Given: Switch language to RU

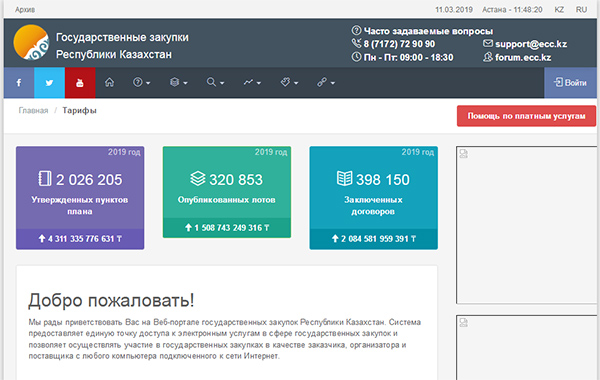Looking at the screenshot, I should tap(581, 10).
